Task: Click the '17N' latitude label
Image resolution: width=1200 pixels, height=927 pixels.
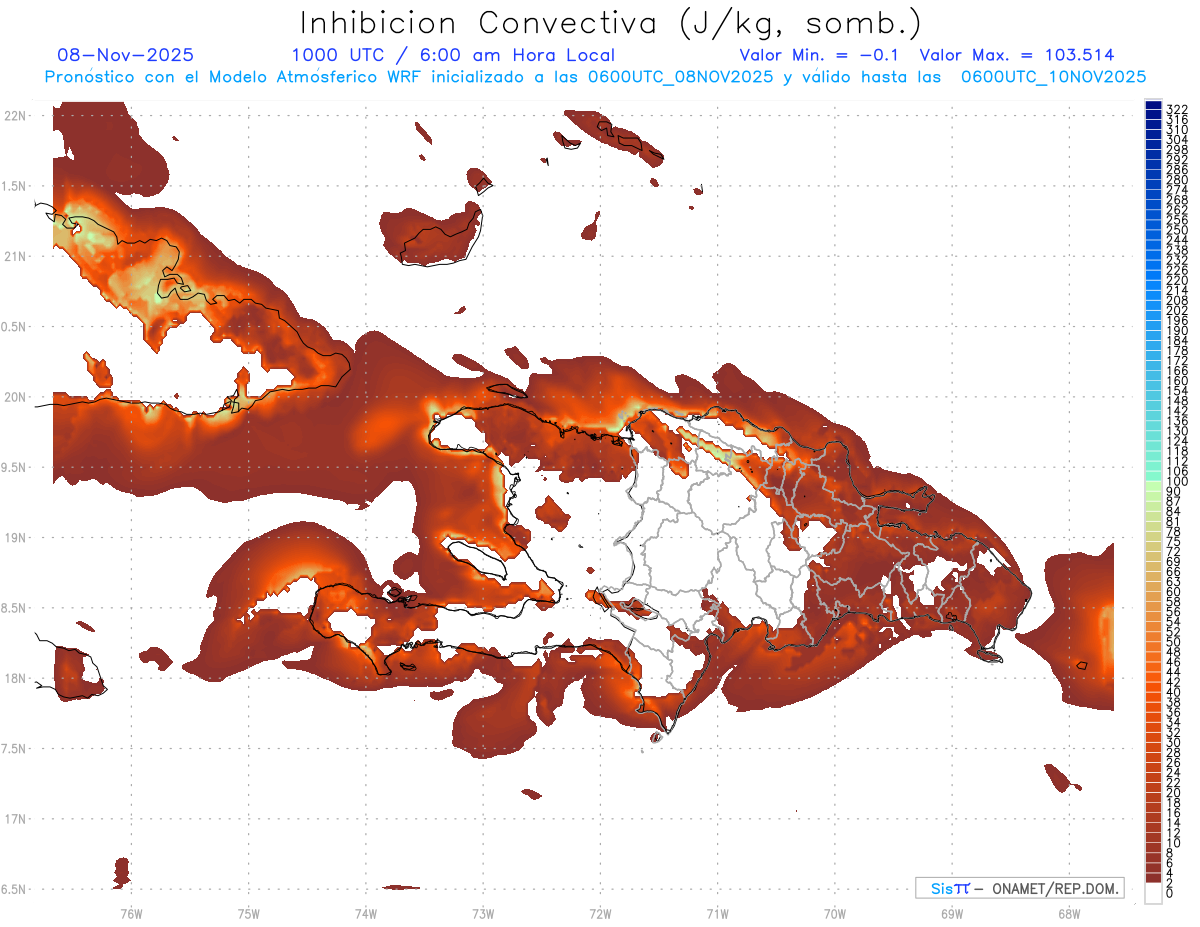Action: pos(15,819)
